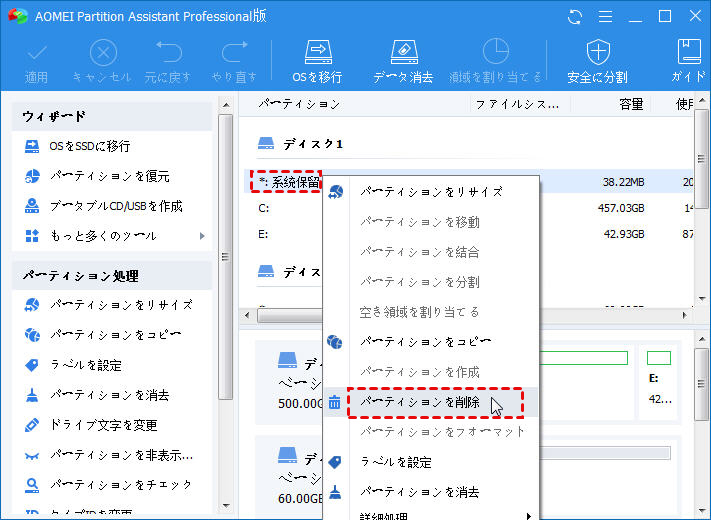The image size is (711, 520).
Task: Click the partition list horizontal scroll left arrow
Action: (247, 315)
